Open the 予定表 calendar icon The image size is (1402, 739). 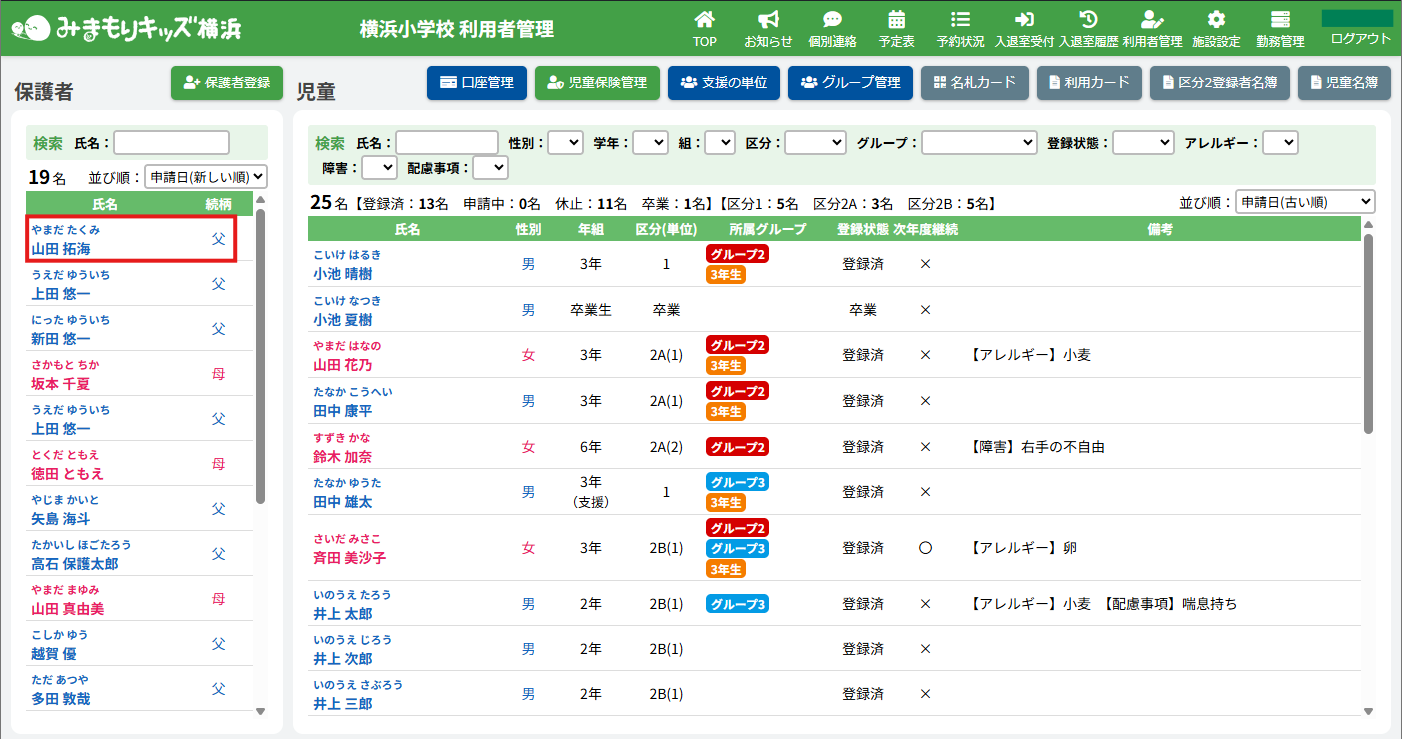896,20
